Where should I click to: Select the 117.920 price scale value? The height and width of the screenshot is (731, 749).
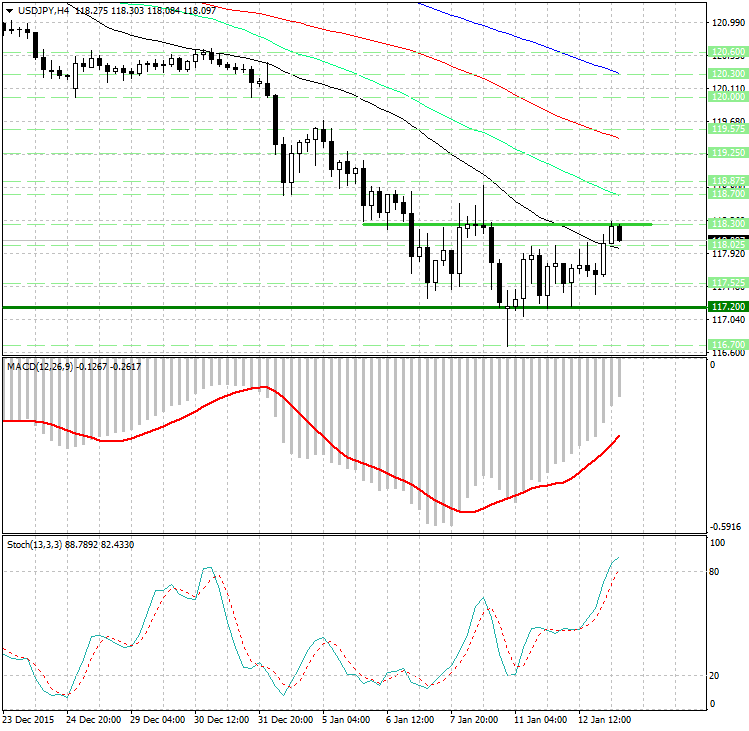click(x=728, y=253)
